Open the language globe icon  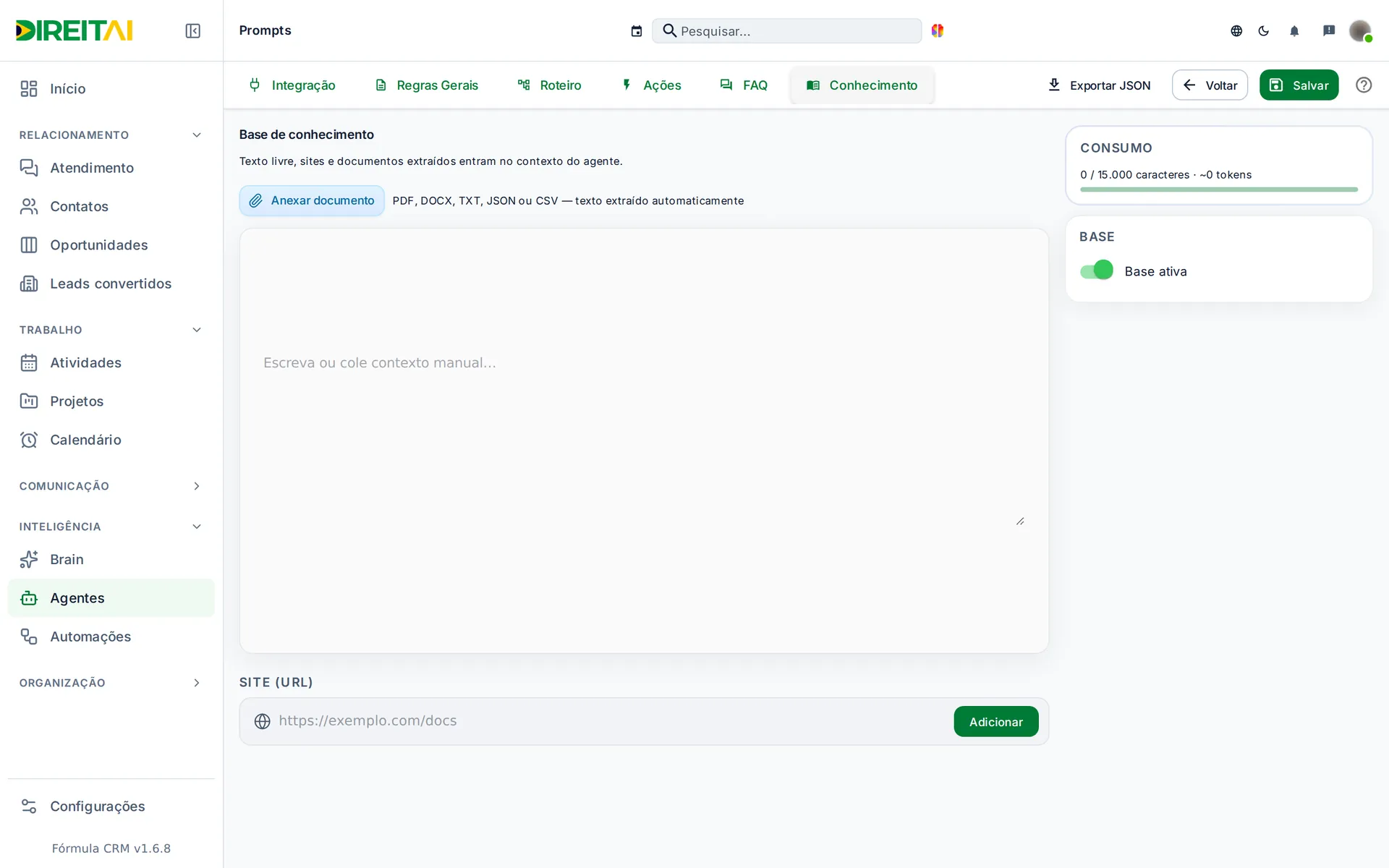pyautogui.click(x=1236, y=30)
